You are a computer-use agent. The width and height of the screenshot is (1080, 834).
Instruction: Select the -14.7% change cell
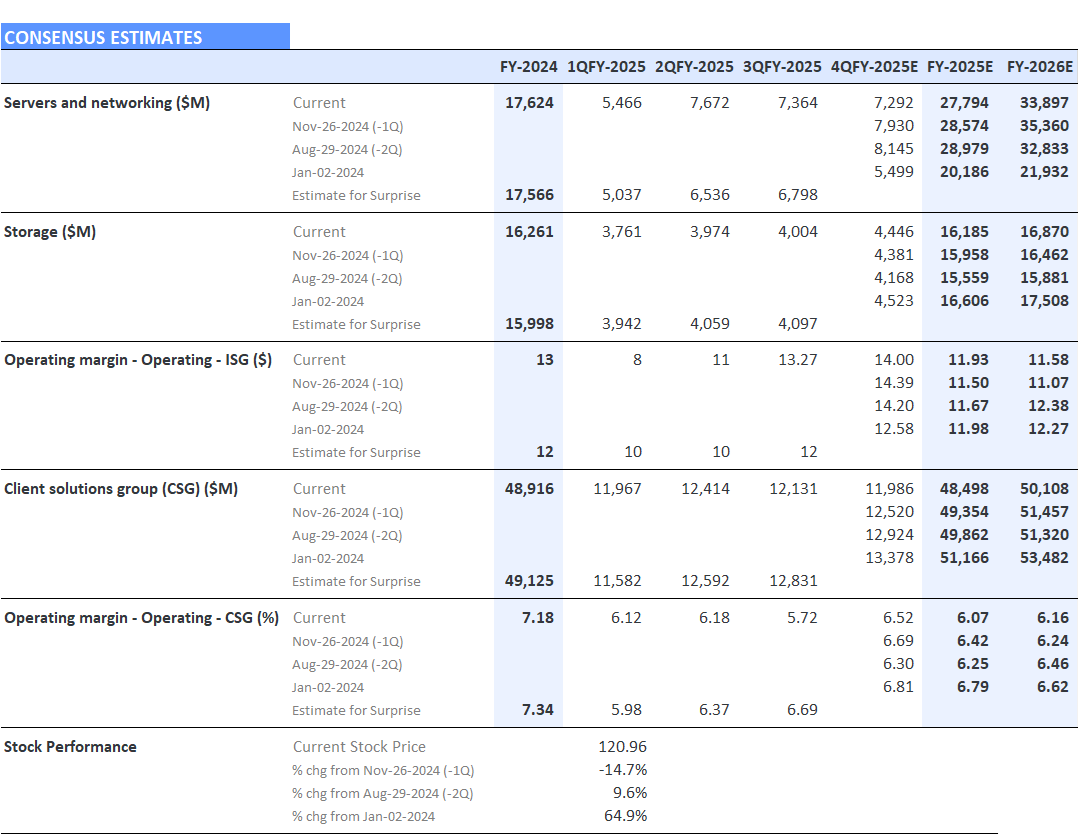(x=622, y=770)
